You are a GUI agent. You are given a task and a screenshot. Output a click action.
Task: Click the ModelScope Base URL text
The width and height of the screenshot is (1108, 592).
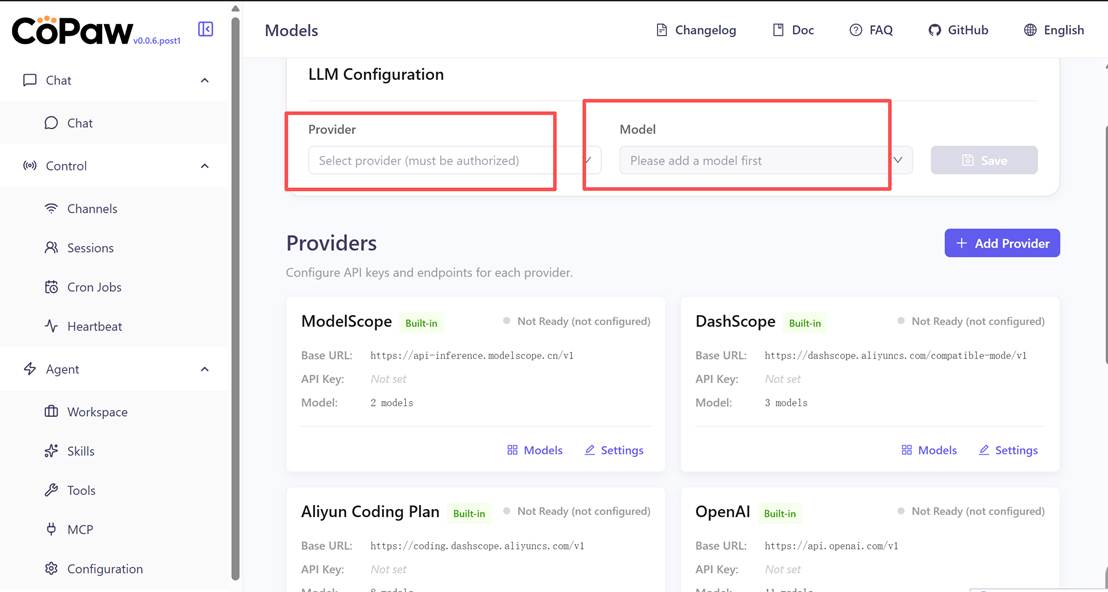coord(472,355)
